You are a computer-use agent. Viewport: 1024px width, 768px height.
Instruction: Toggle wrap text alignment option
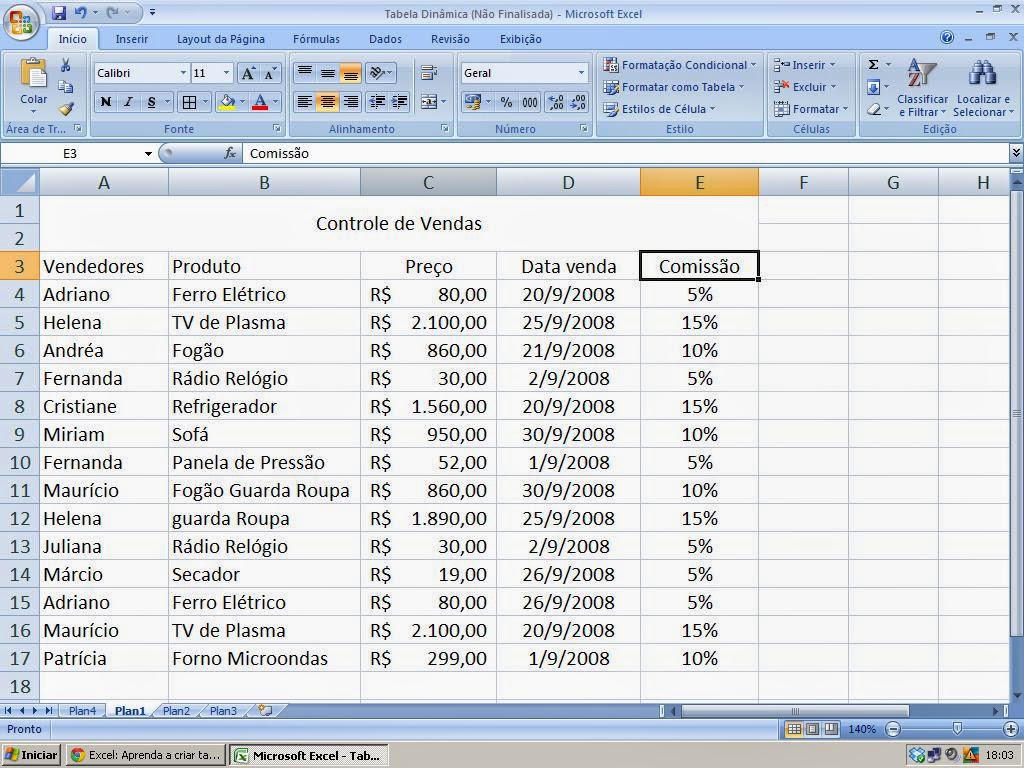[430, 73]
